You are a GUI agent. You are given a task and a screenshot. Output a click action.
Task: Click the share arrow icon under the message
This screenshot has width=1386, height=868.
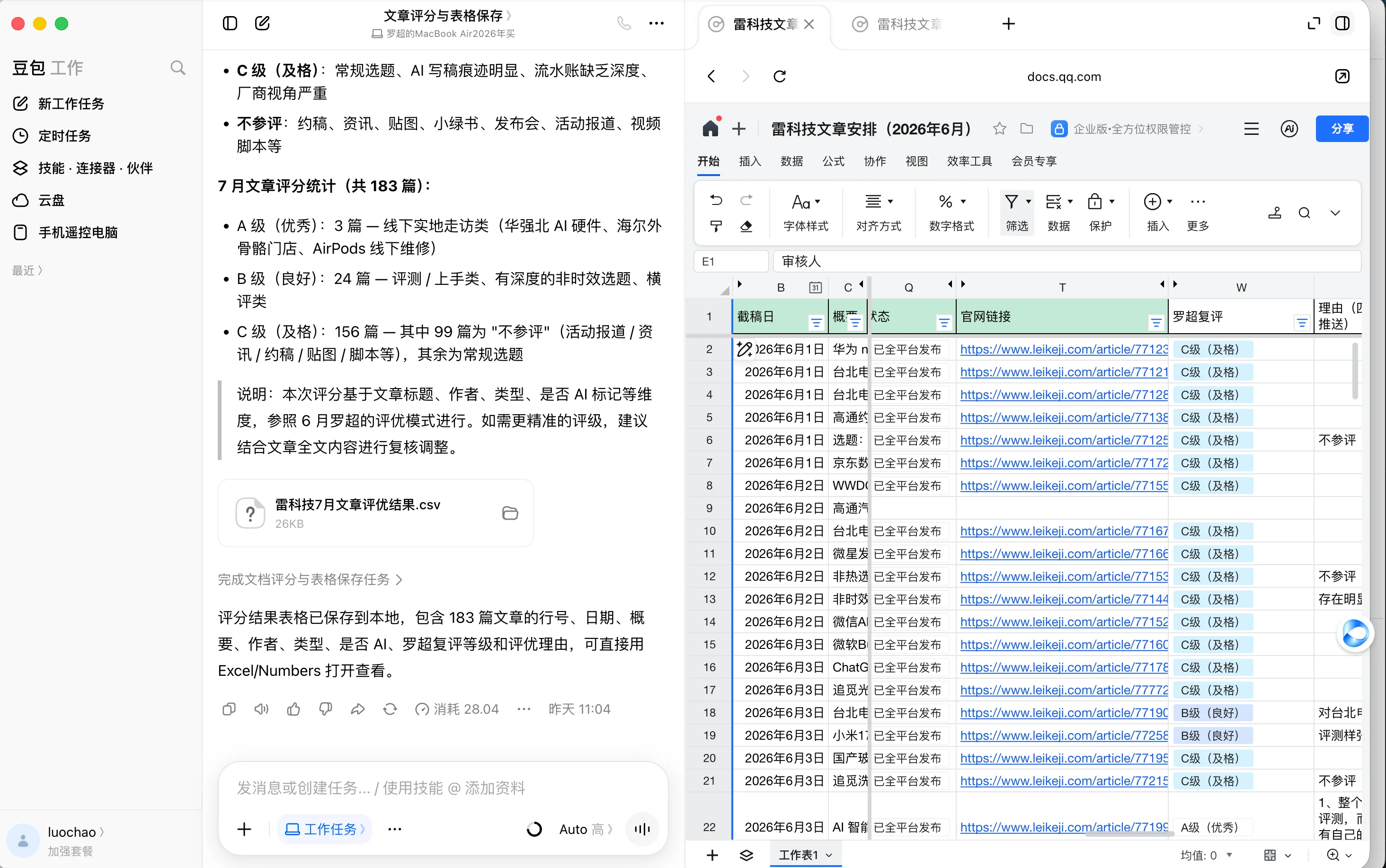coord(358,709)
